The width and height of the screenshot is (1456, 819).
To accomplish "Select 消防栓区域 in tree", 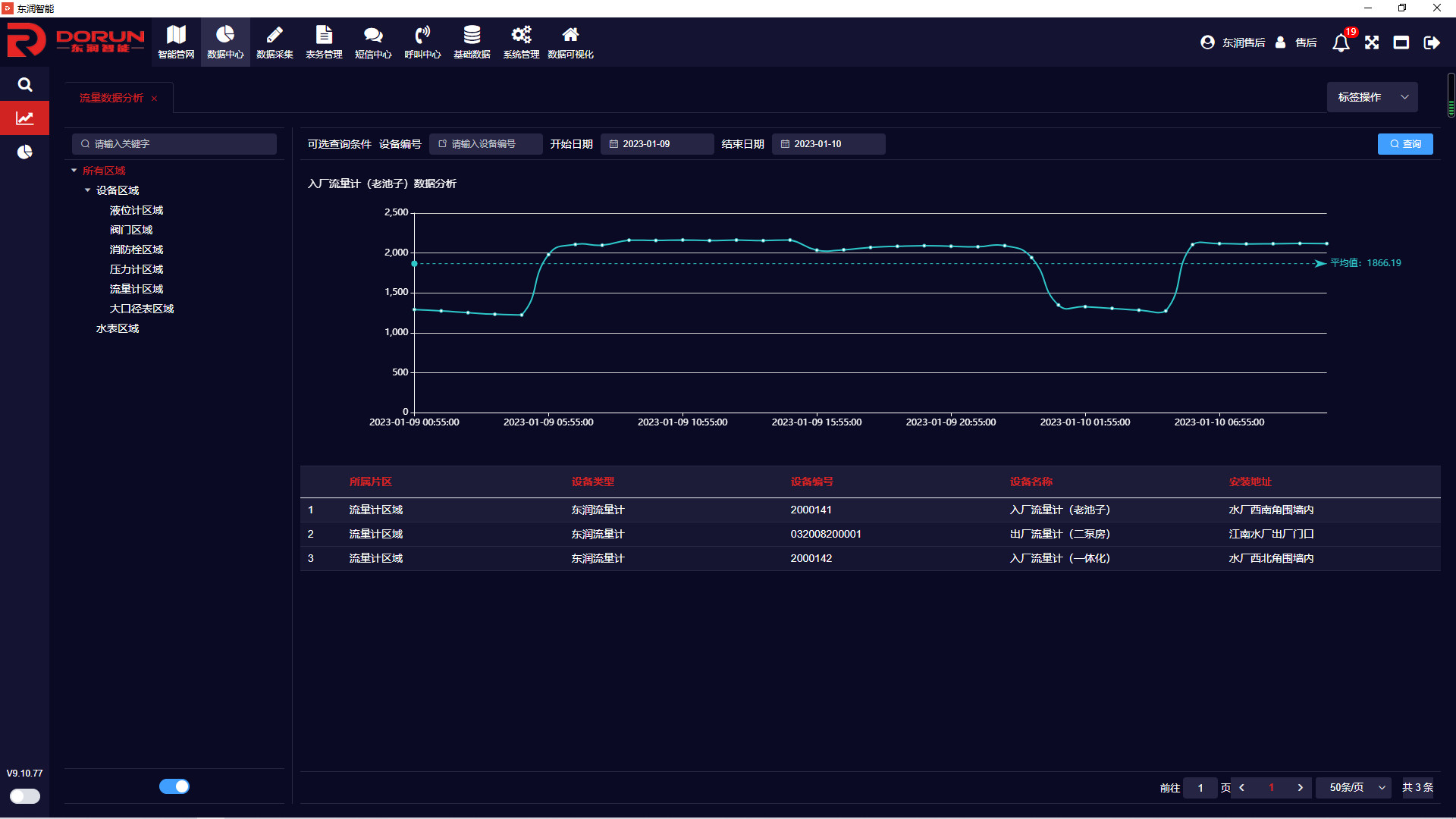I will coord(136,249).
